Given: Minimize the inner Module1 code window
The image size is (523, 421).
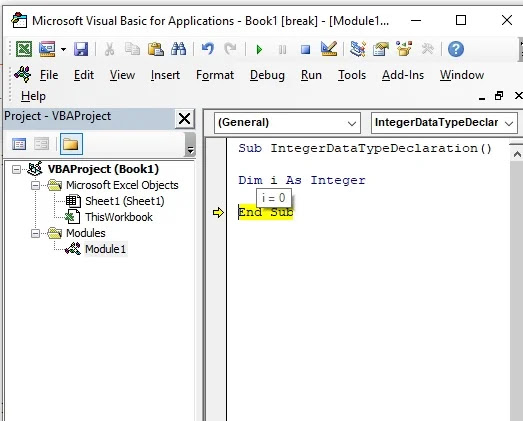Looking at the screenshot, I should pyautogui.click(x=482, y=97).
